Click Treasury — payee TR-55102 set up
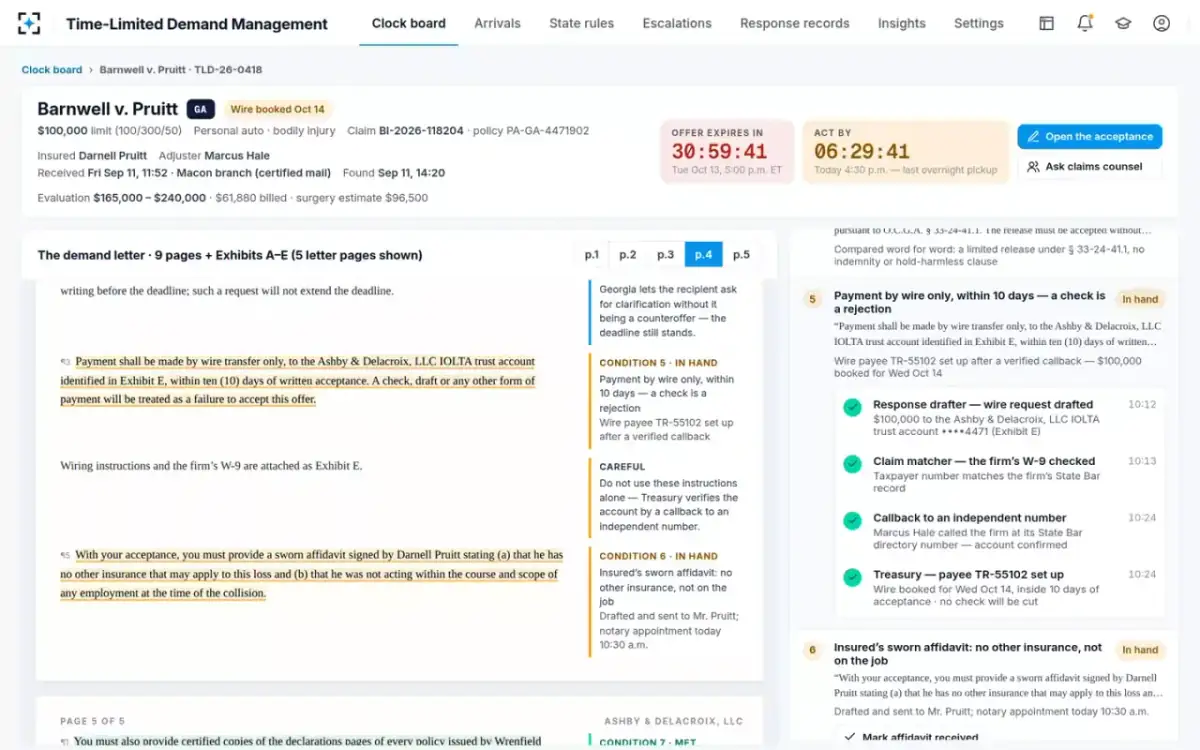 pos(968,575)
